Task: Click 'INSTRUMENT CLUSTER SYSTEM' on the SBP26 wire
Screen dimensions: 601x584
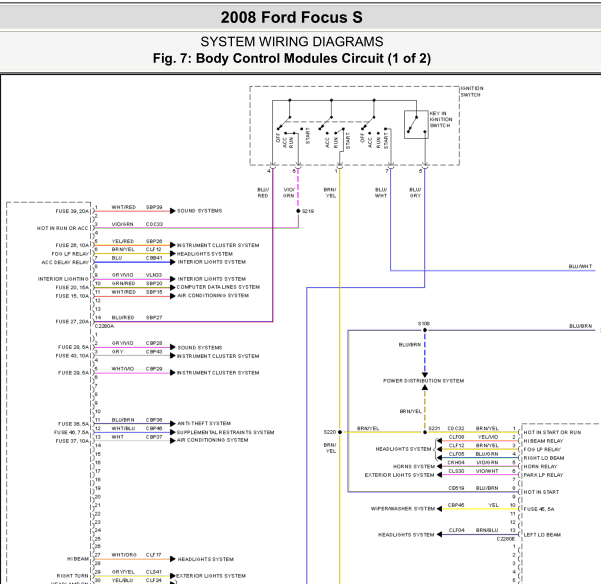Action: point(218,245)
